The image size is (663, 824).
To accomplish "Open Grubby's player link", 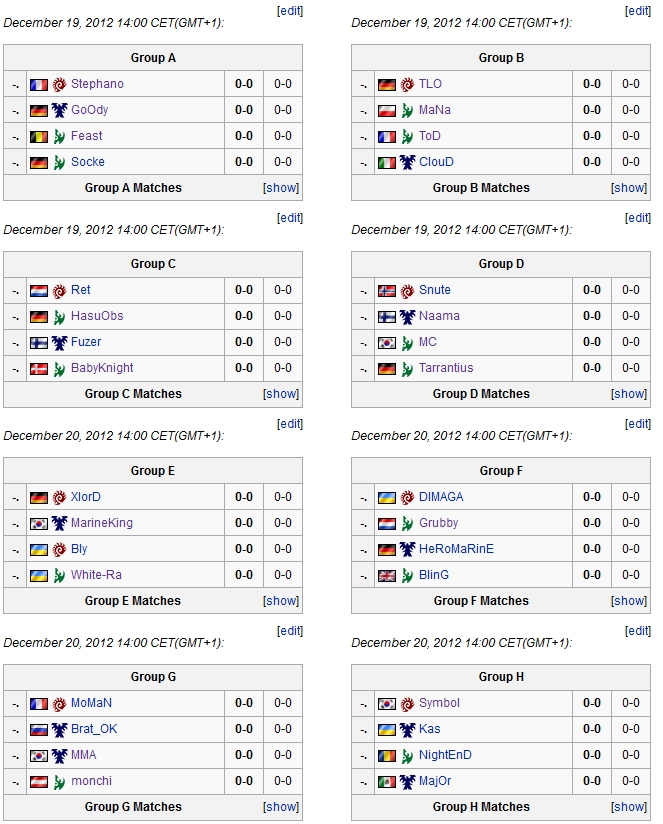I will point(438,523).
